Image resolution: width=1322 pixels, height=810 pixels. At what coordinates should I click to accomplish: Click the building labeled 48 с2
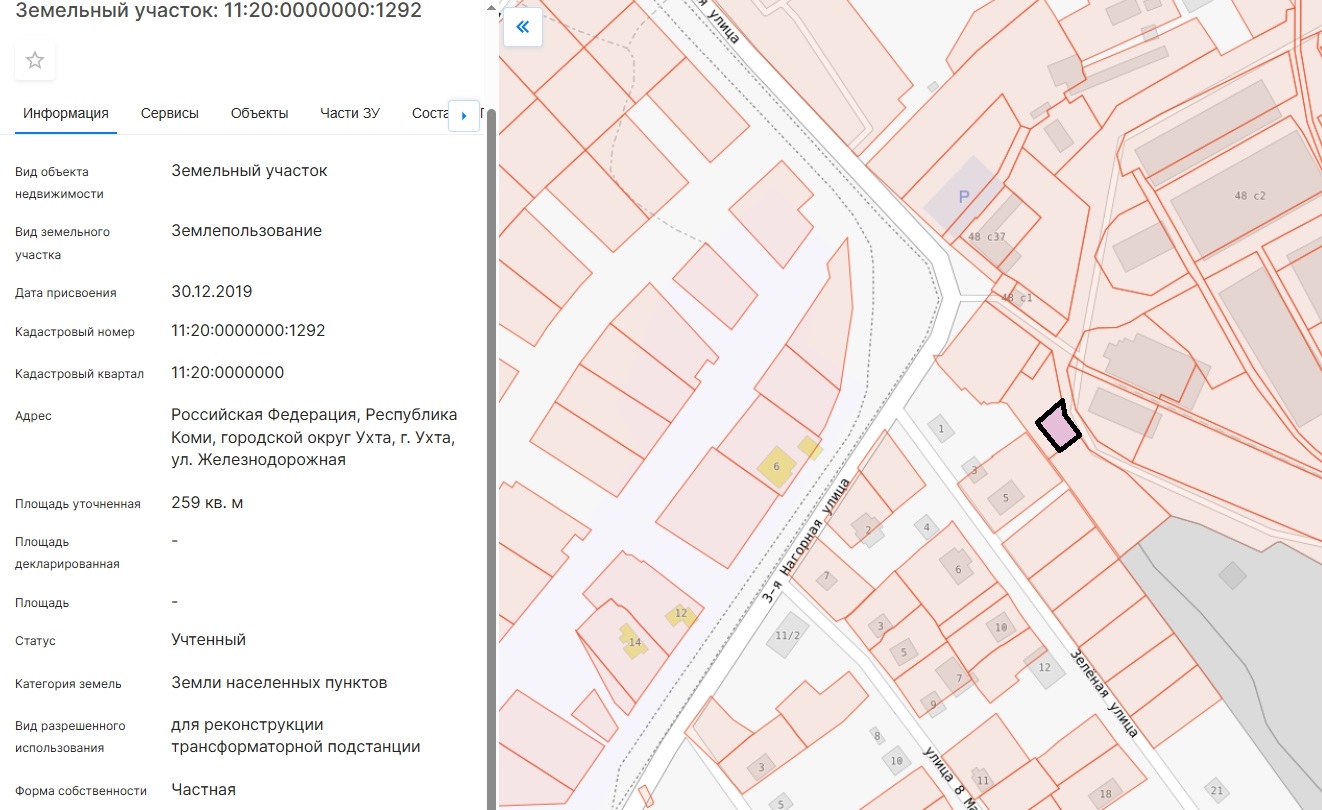pos(1249,196)
